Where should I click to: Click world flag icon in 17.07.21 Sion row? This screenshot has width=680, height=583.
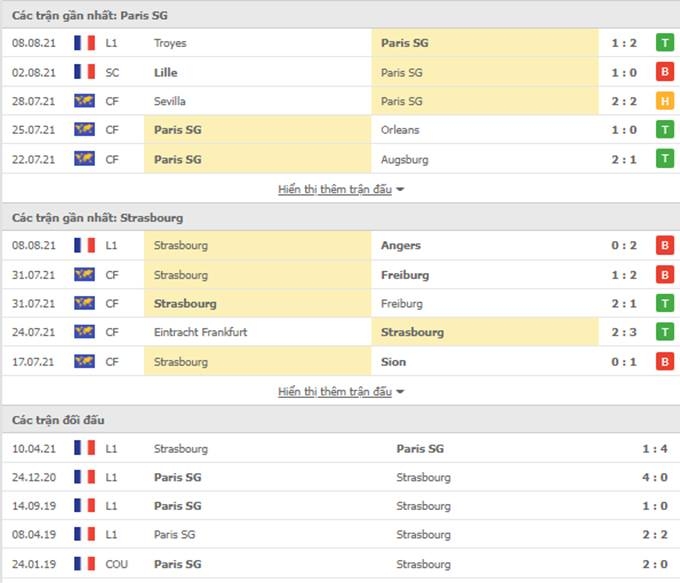(x=85, y=361)
